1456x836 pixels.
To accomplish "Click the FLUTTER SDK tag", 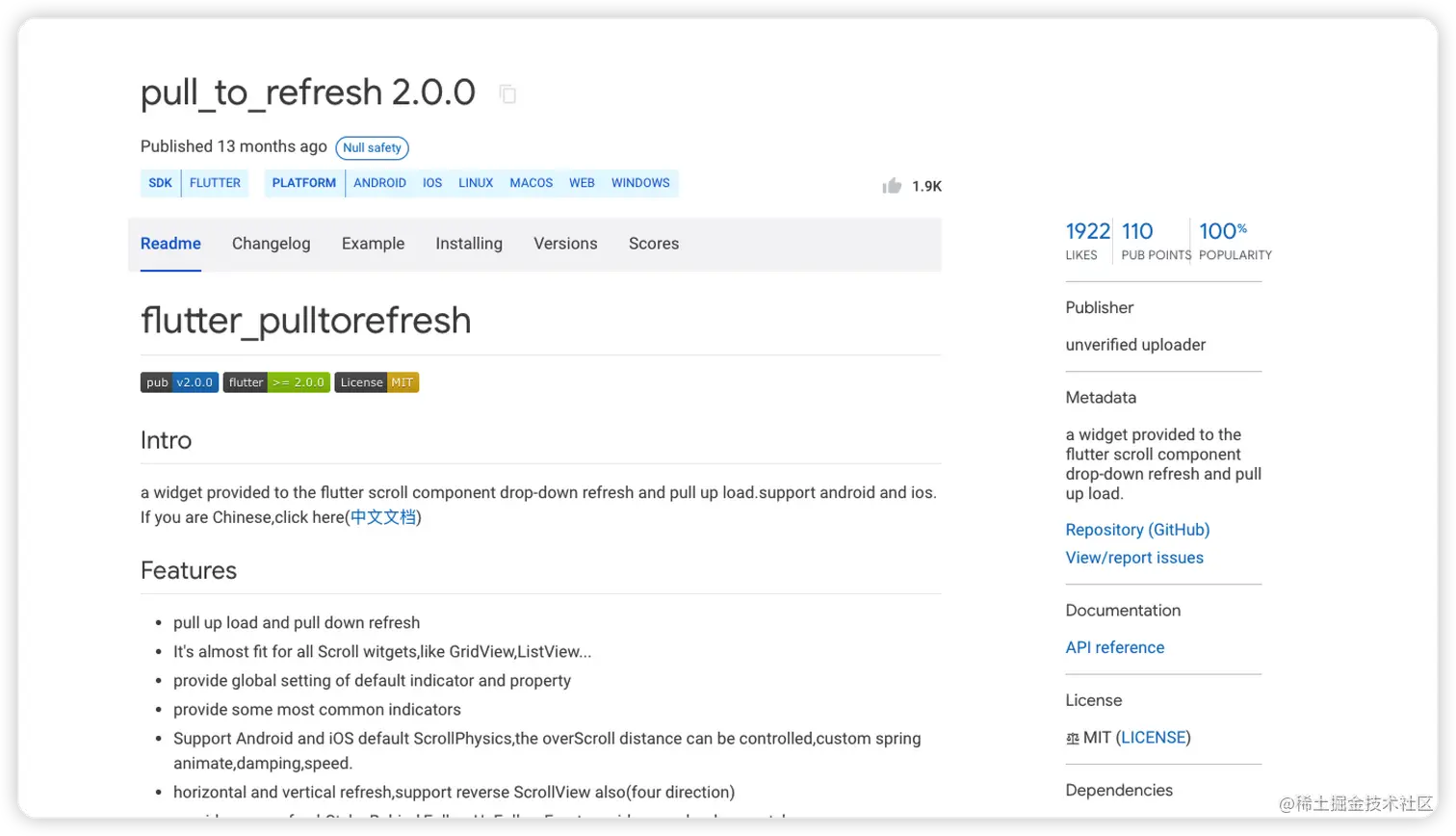I will click(x=215, y=183).
